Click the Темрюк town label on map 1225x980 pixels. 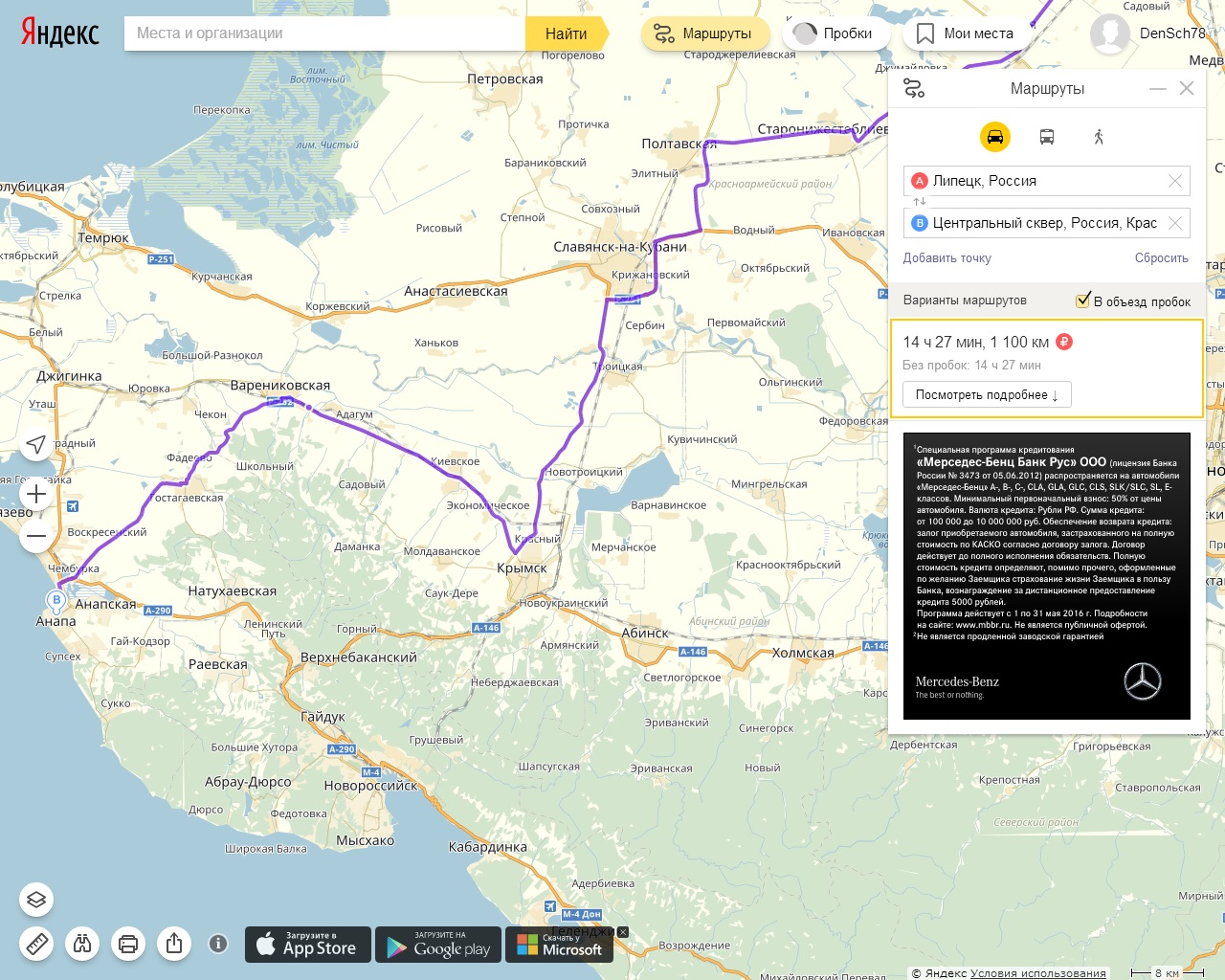103,237
